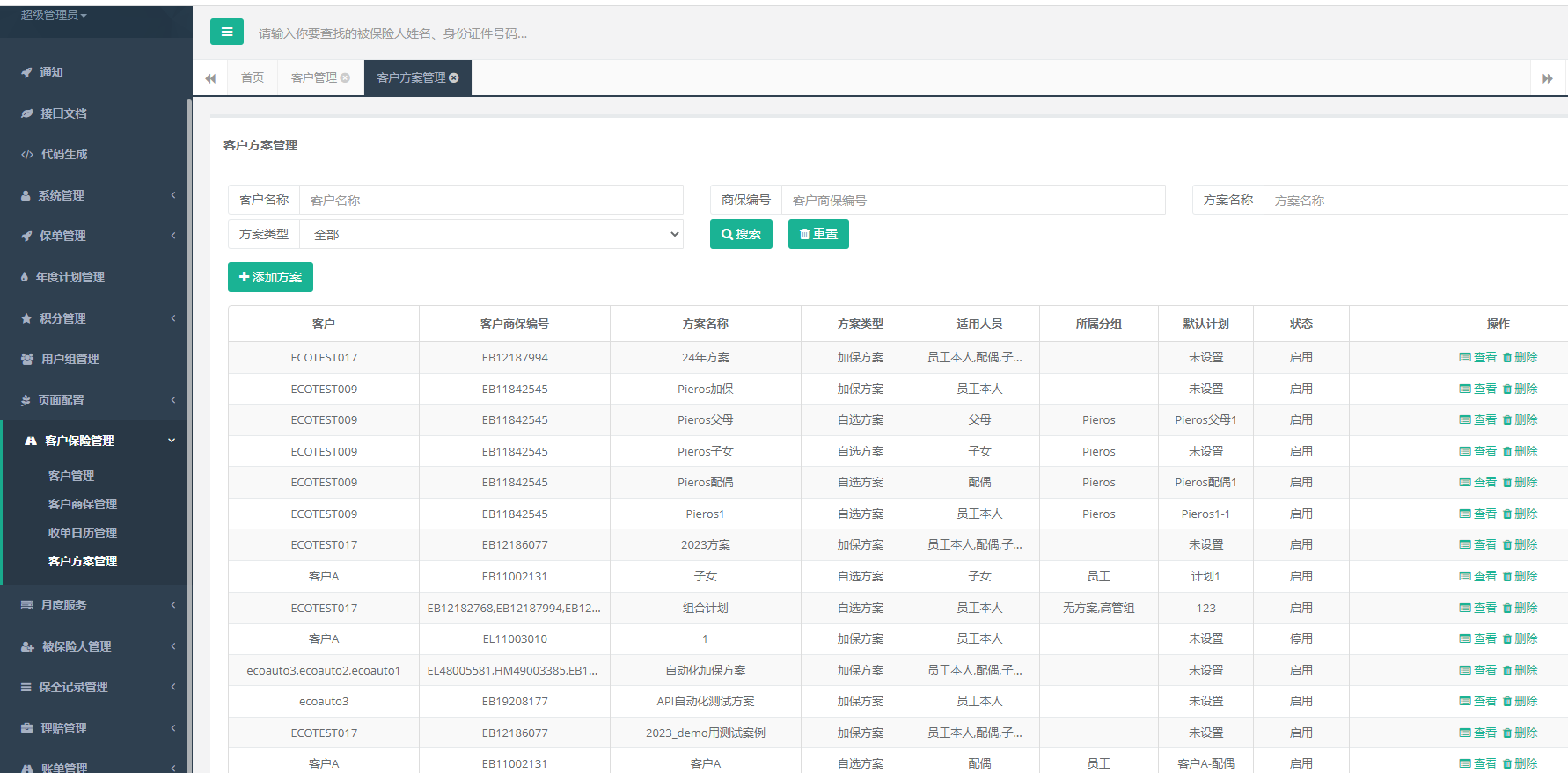The height and width of the screenshot is (773, 1568).
Task: View the 2023_demo用测试案例 row
Action: point(1477,733)
